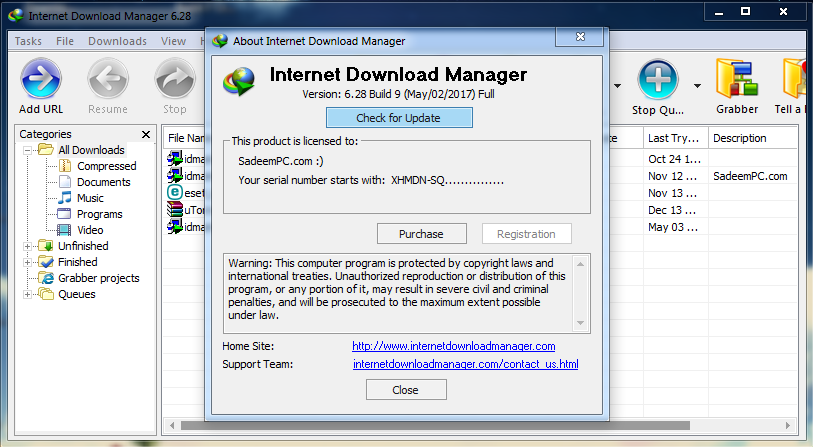
Task: Click the download list horizontal scrollbar thumb
Action: click(x=435, y=426)
